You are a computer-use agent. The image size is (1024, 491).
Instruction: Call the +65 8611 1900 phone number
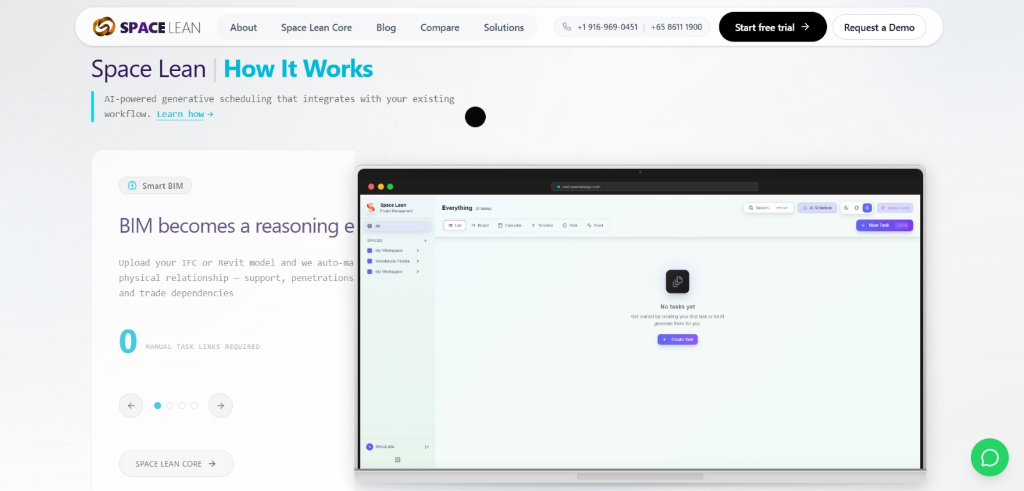tap(676, 27)
